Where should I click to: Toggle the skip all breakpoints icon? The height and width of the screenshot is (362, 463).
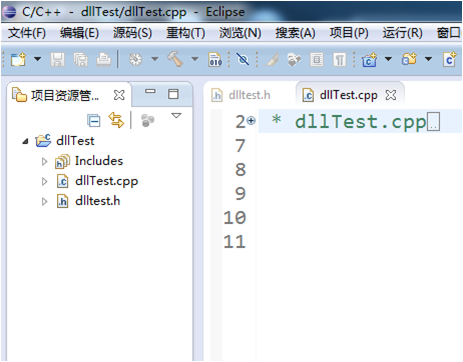click(x=243, y=59)
